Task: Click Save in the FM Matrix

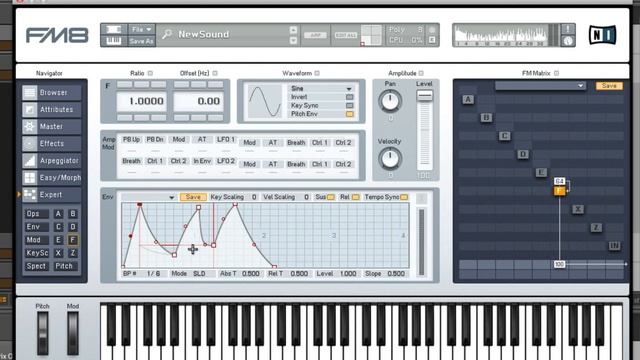Action: (x=609, y=86)
